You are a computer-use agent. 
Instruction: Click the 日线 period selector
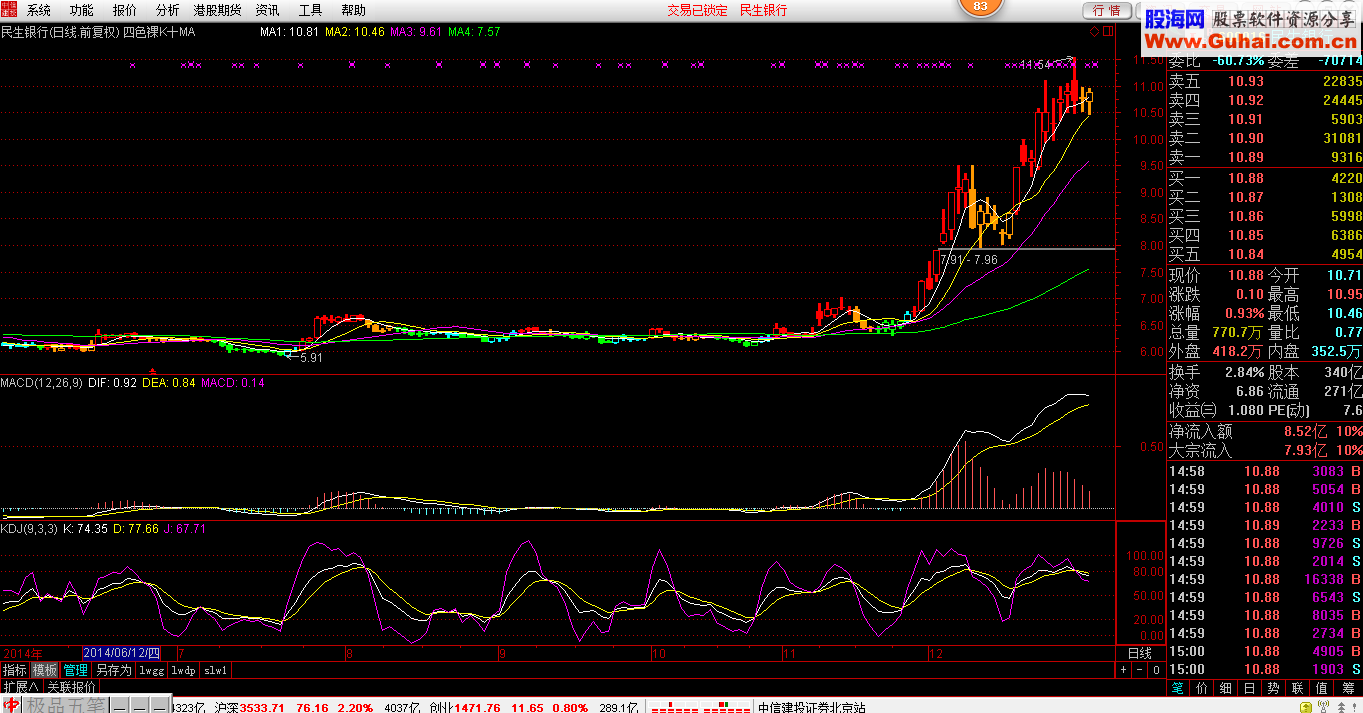click(x=1140, y=653)
